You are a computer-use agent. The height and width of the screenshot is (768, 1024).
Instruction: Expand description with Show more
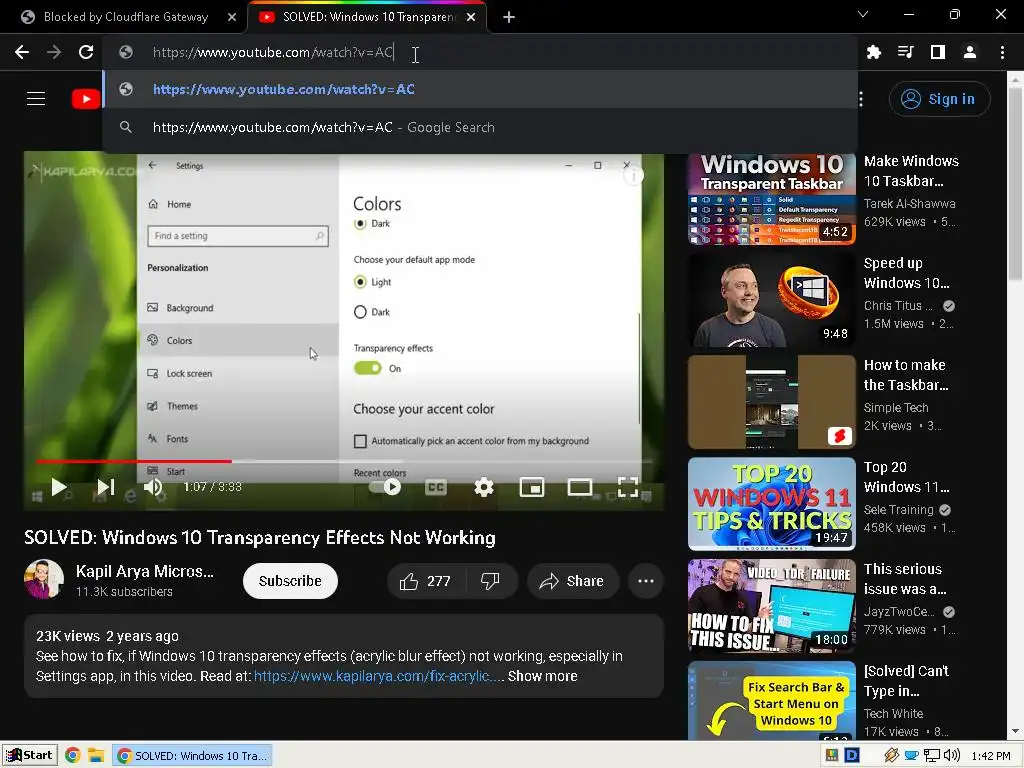542,676
